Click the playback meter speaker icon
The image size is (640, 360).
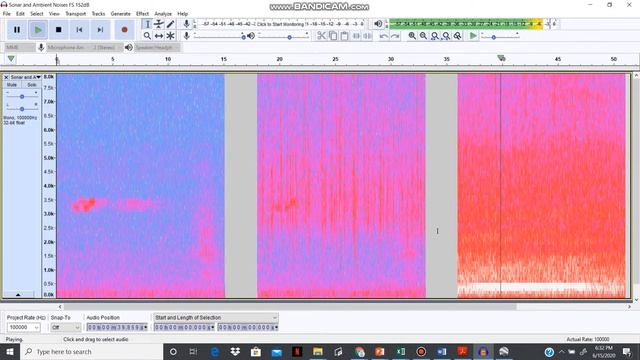[x=378, y=24]
